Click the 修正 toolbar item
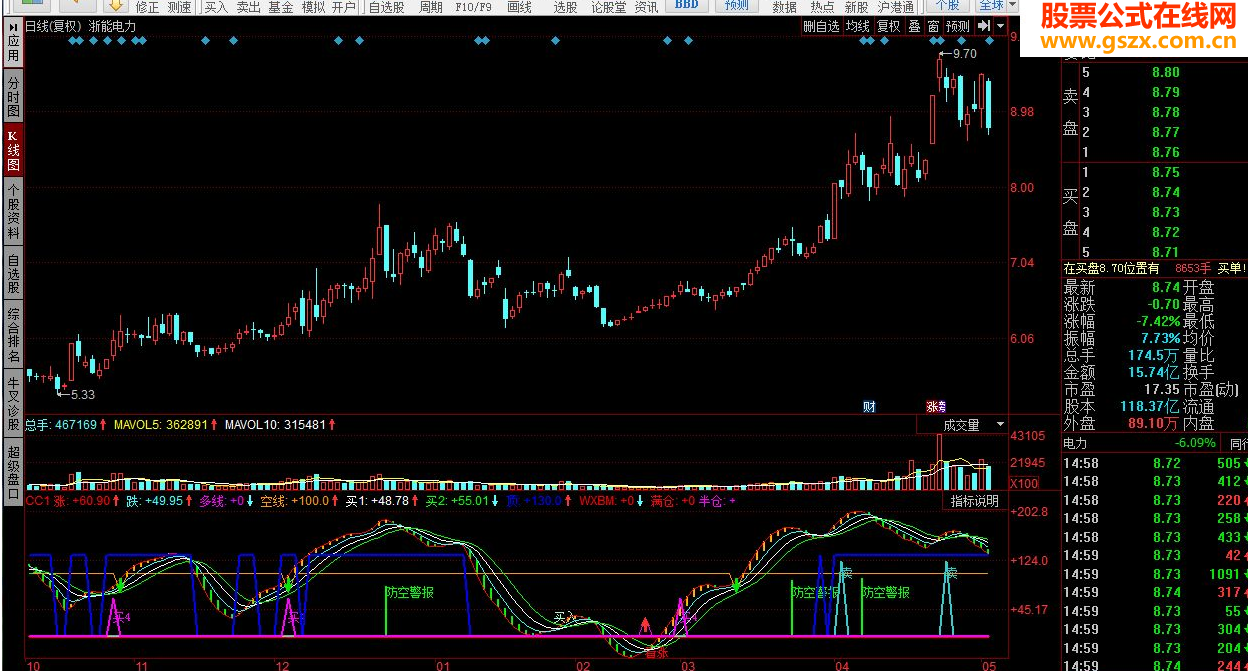1248x671 pixels. tap(147, 6)
